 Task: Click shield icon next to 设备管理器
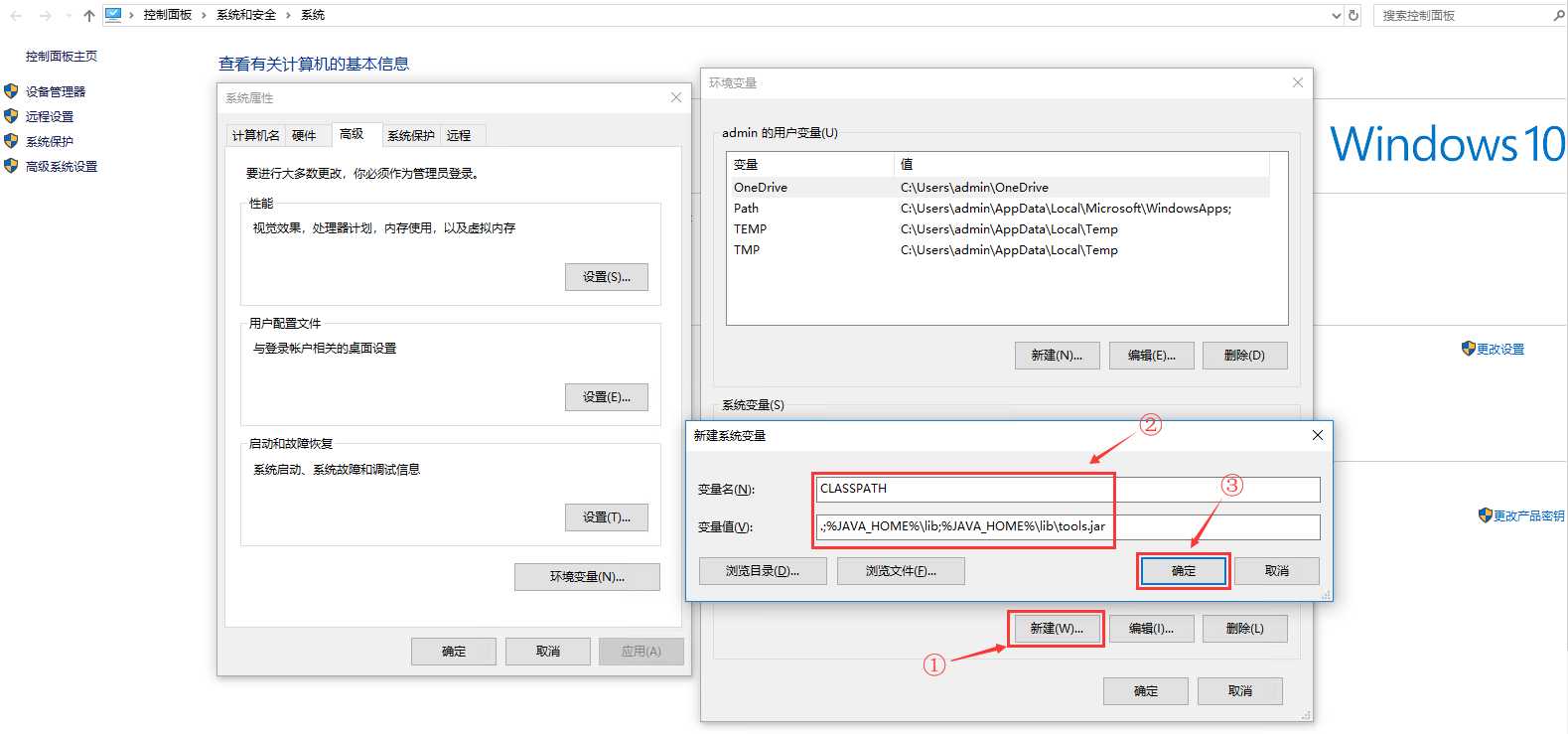12,91
